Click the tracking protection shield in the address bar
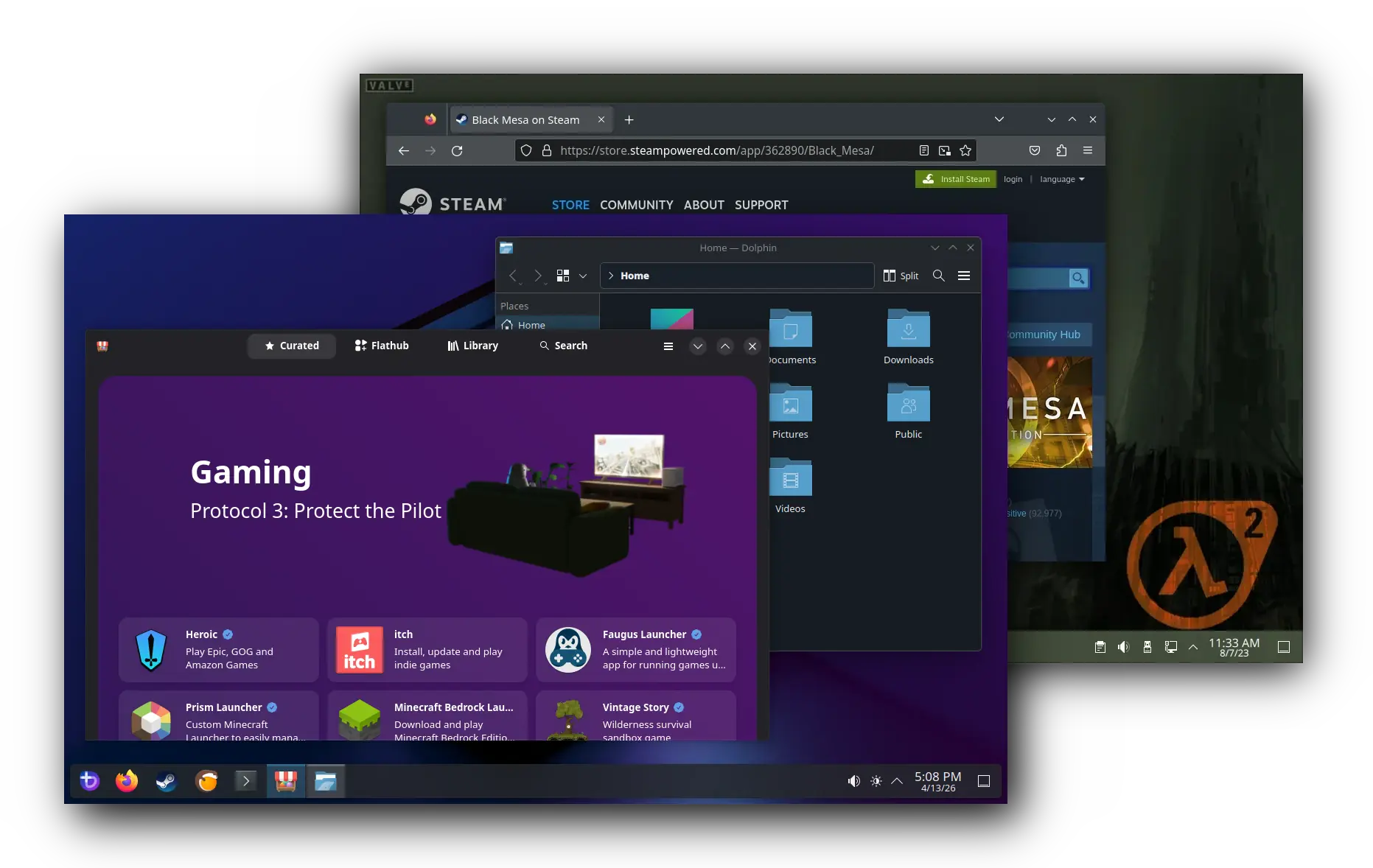Viewport: 1373px width, 868px height. coord(525,150)
